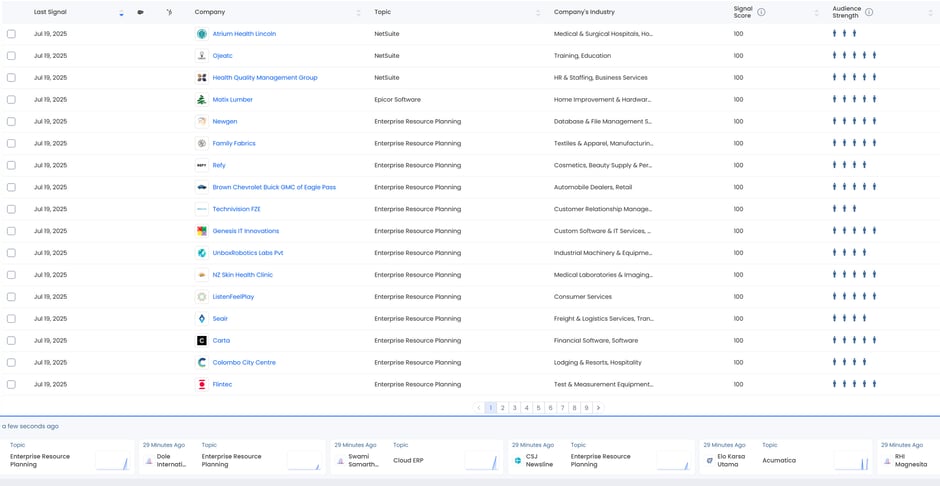Toggle the Topic column sort arrows
The height and width of the screenshot is (486, 940).
click(x=538, y=13)
